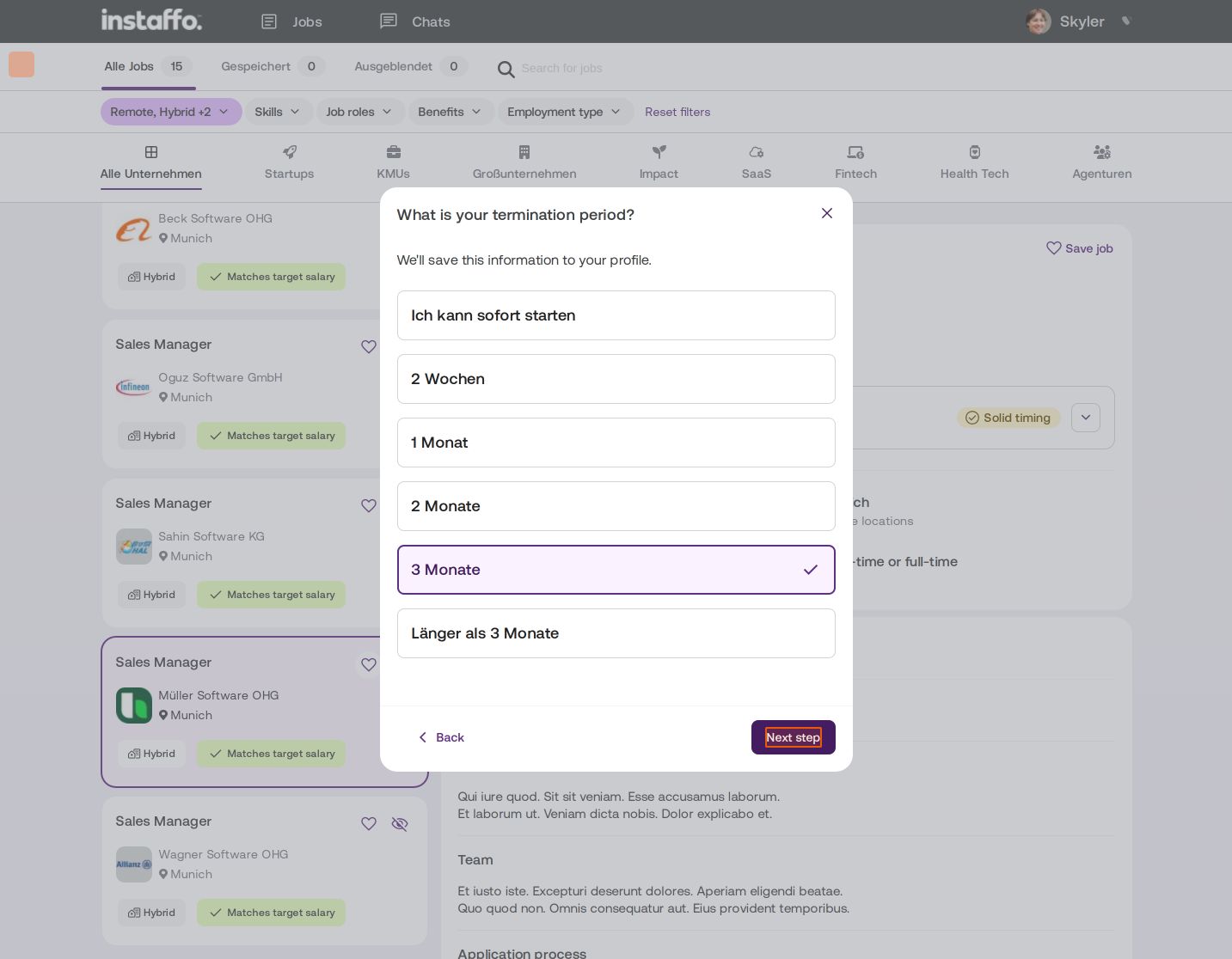Image resolution: width=1232 pixels, height=959 pixels.
Task: Select the Health Tech icon
Action: click(x=975, y=152)
